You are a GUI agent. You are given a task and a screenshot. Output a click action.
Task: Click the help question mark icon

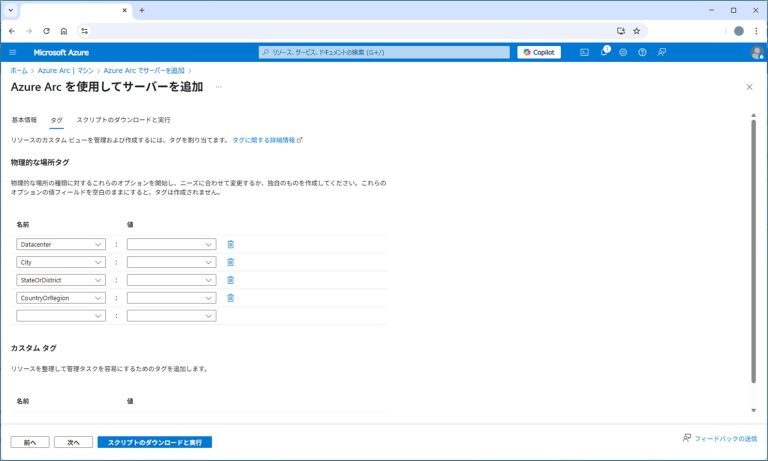point(642,52)
